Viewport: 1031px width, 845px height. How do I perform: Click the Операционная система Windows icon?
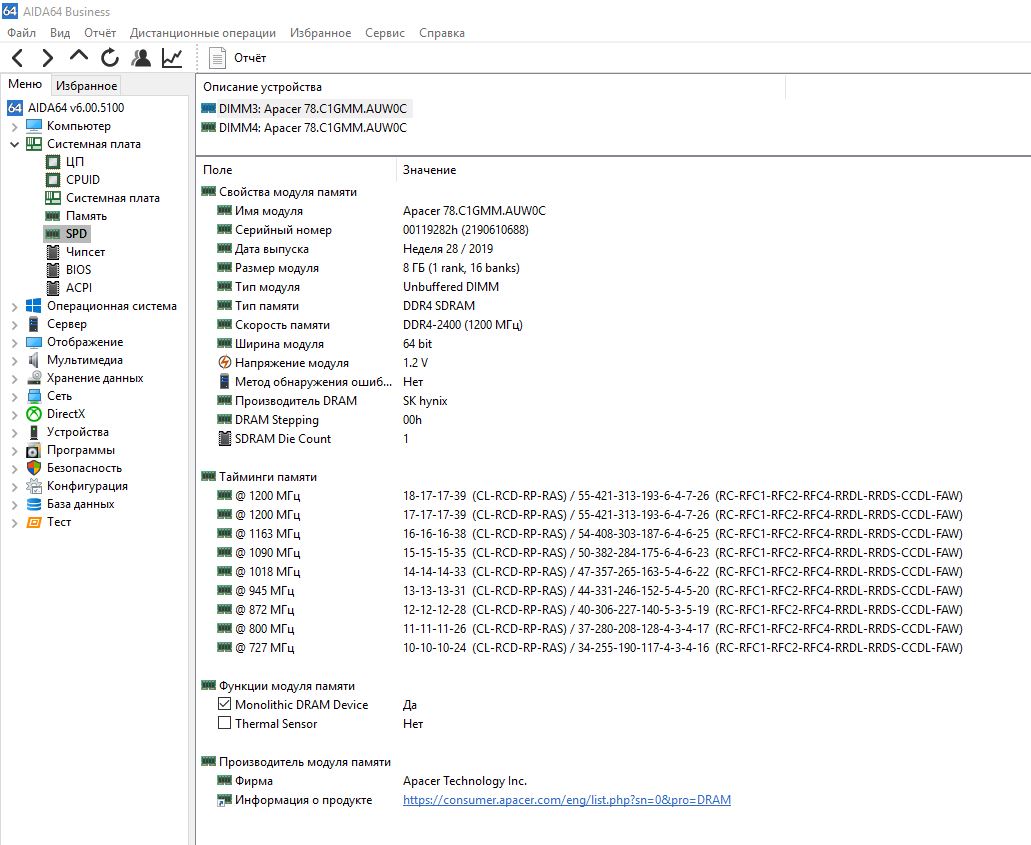[34, 306]
